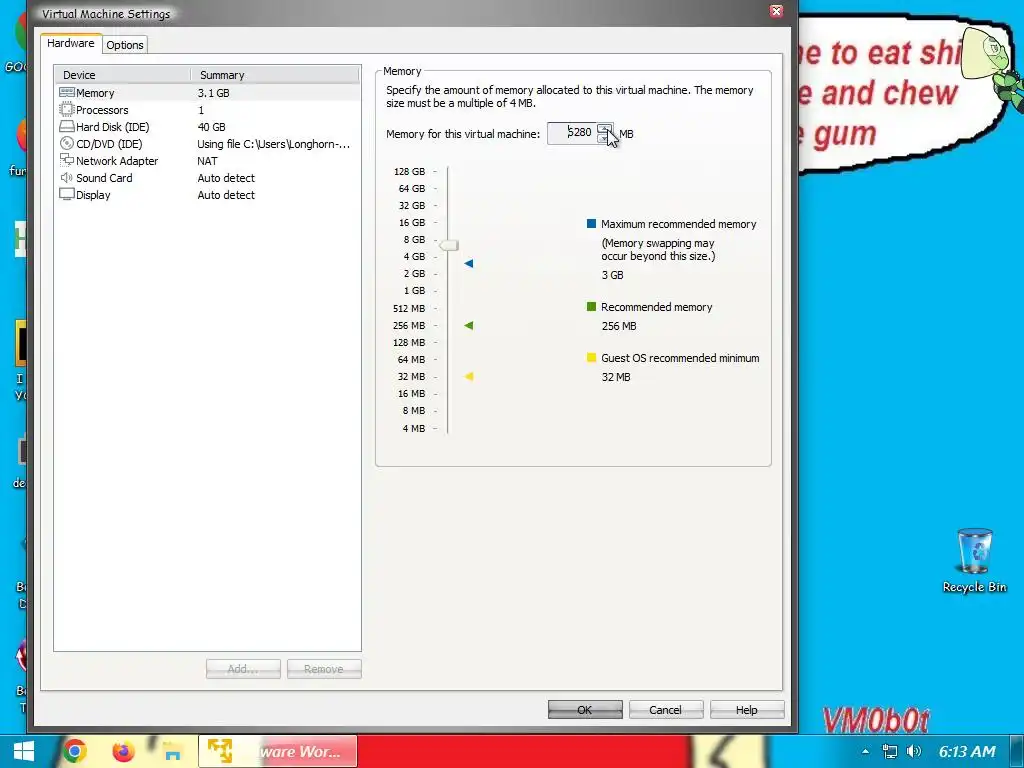The image size is (1024, 768).
Task: Show hidden system tray icons
Action: (x=865, y=752)
